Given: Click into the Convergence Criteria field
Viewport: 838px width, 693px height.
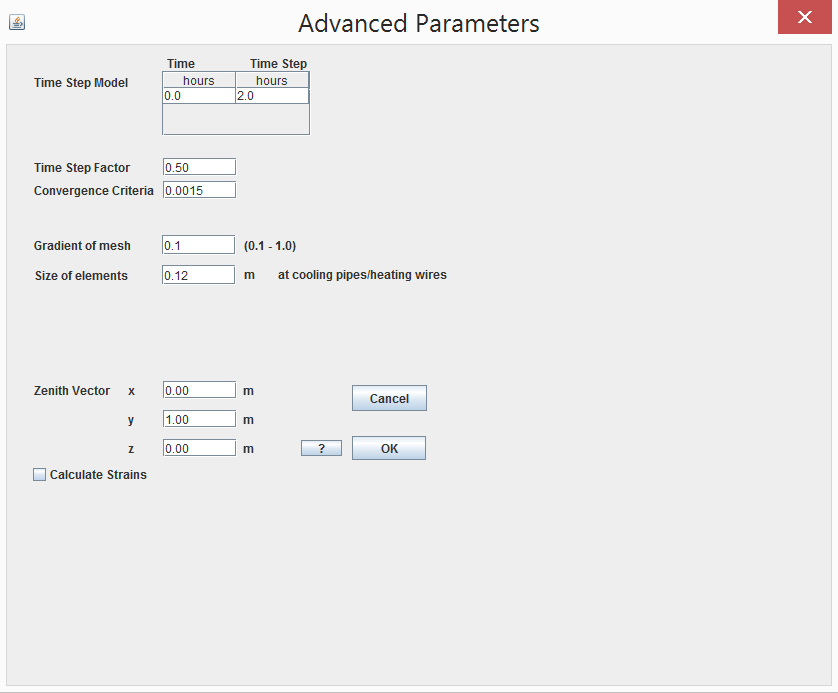Looking at the screenshot, I should pyautogui.click(x=199, y=190).
